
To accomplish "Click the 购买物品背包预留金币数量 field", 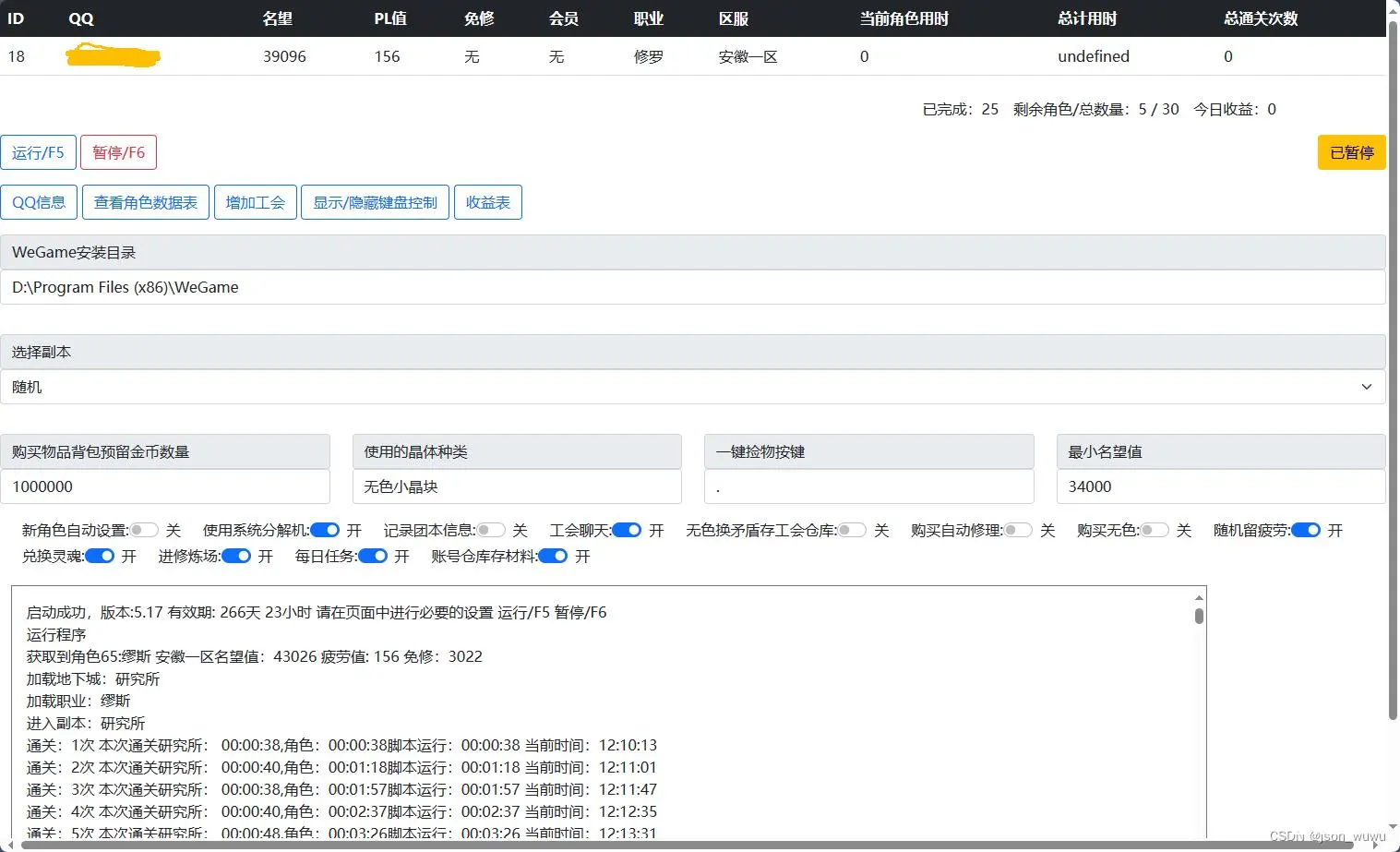I will (x=165, y=486).
